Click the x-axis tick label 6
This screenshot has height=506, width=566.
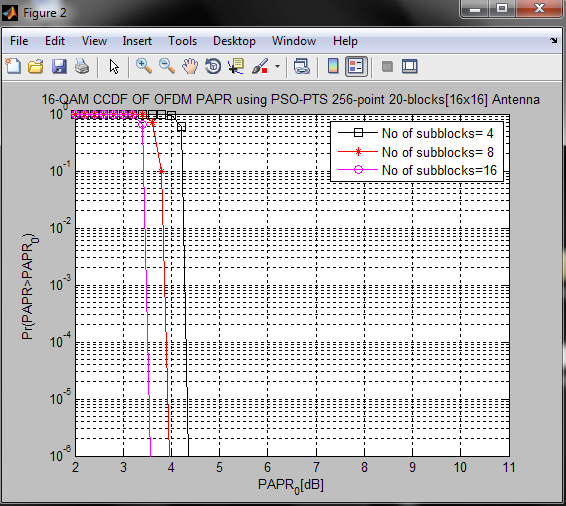coord(267,467)
